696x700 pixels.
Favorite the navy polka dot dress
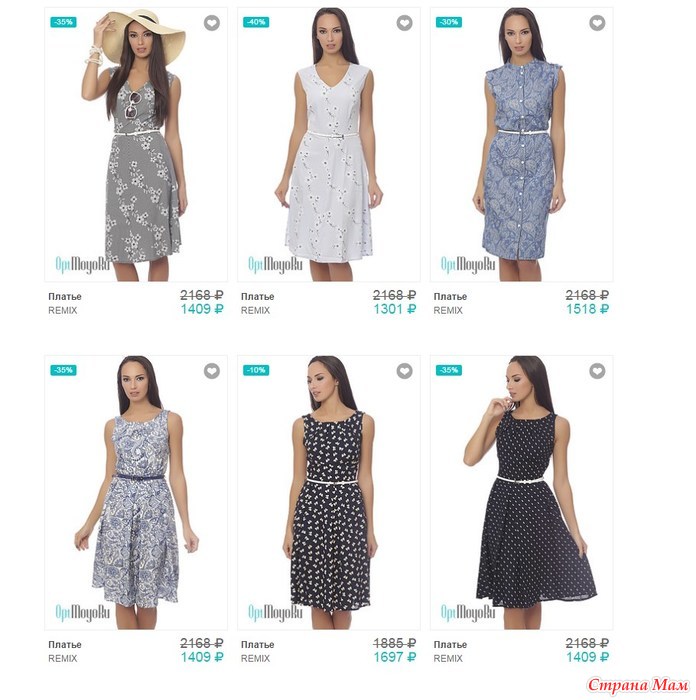click(597, 371)
